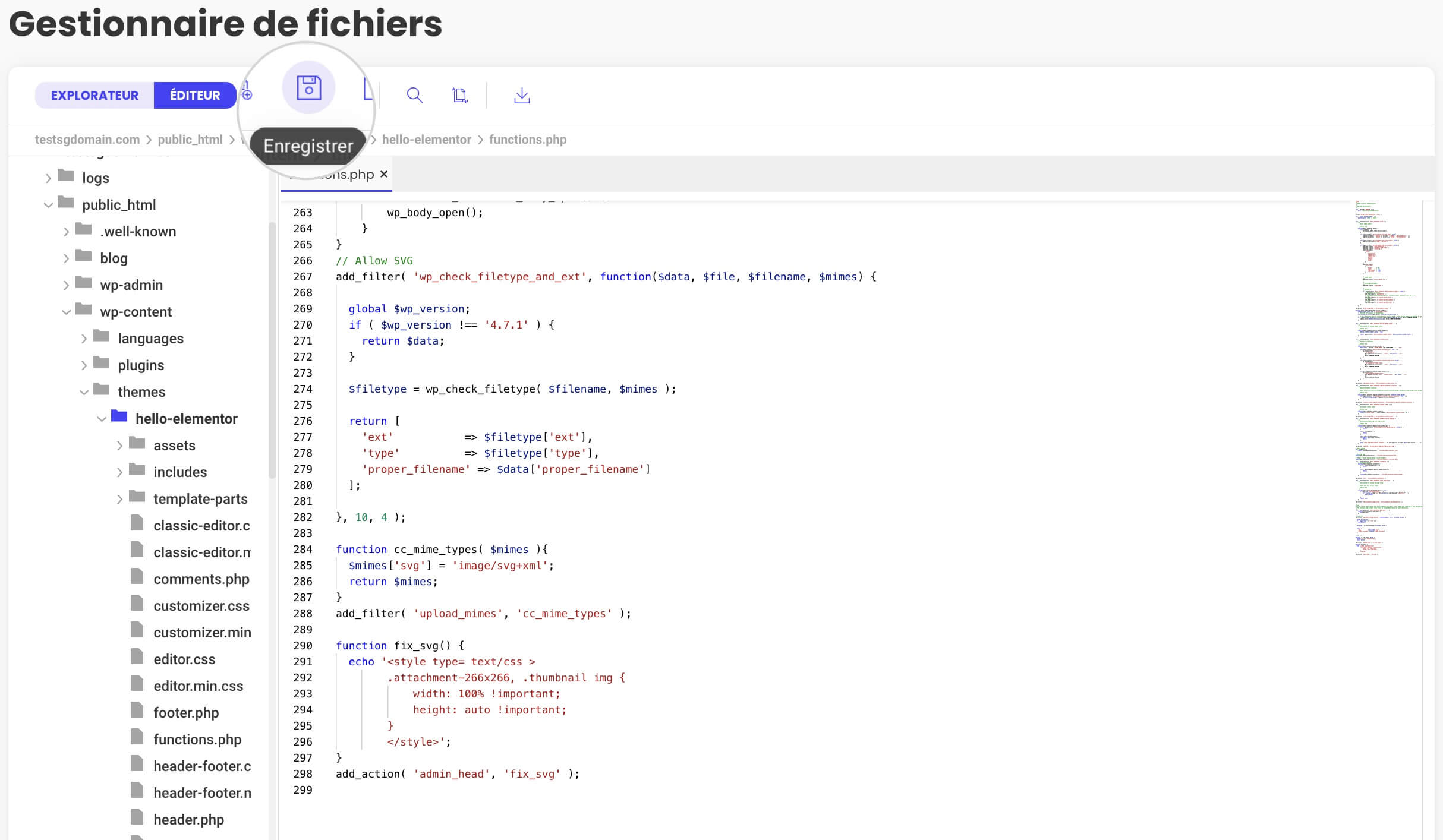Expand the plugins folder chevron
This screenshot has height=840, width=1443.
click(84, 365)
